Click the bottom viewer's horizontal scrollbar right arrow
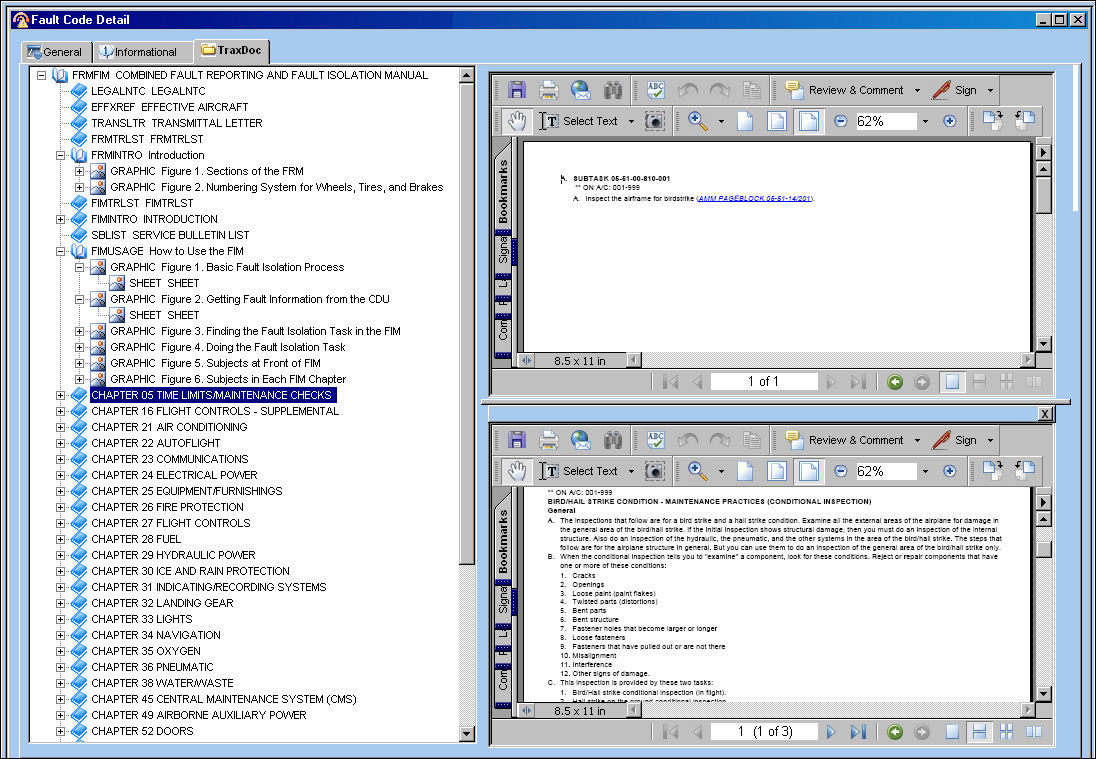This screenshot has width=1096, height=759. click(x=1028, y=710)
